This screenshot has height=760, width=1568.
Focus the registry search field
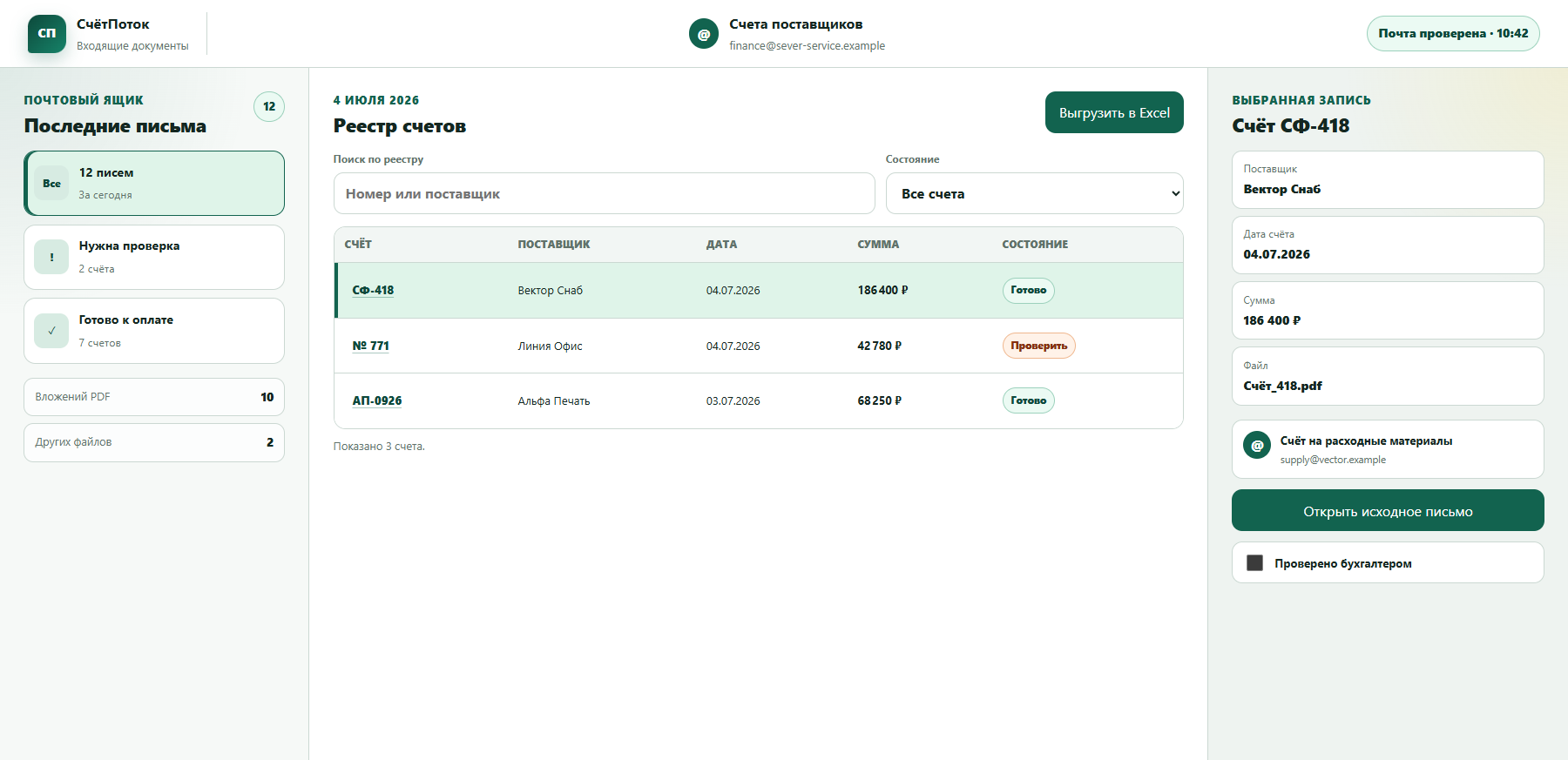604,193
